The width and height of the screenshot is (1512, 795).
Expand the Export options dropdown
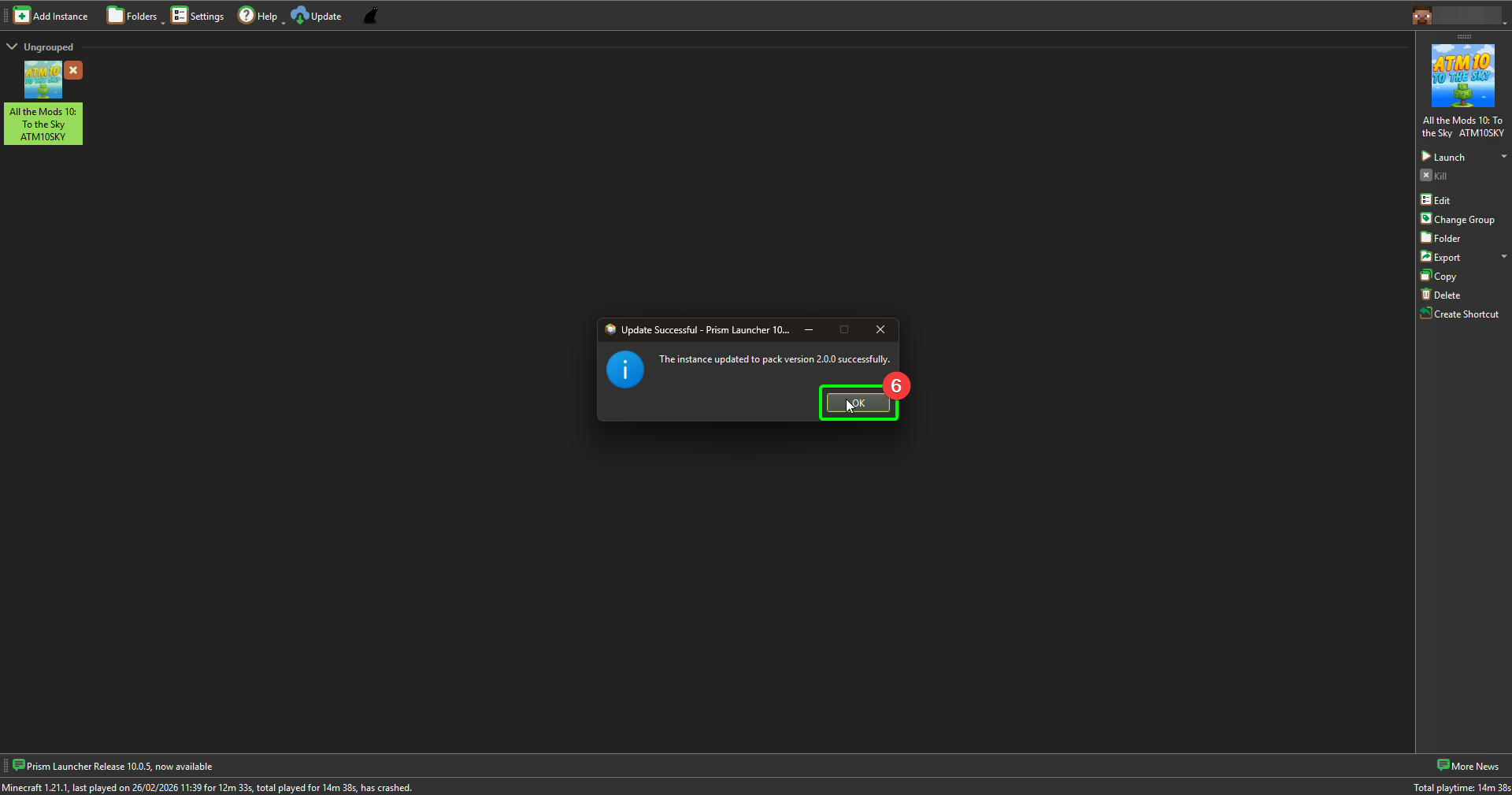[x=1504, y=256]
